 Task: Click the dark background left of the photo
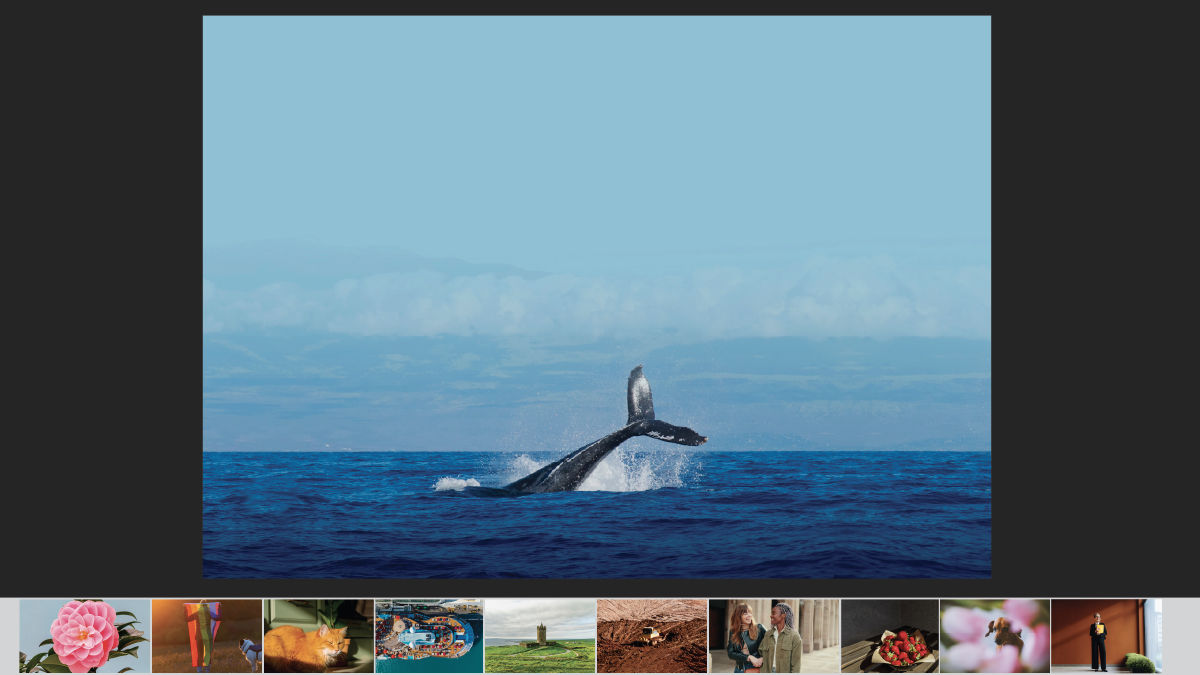click(x=101, y=298)
